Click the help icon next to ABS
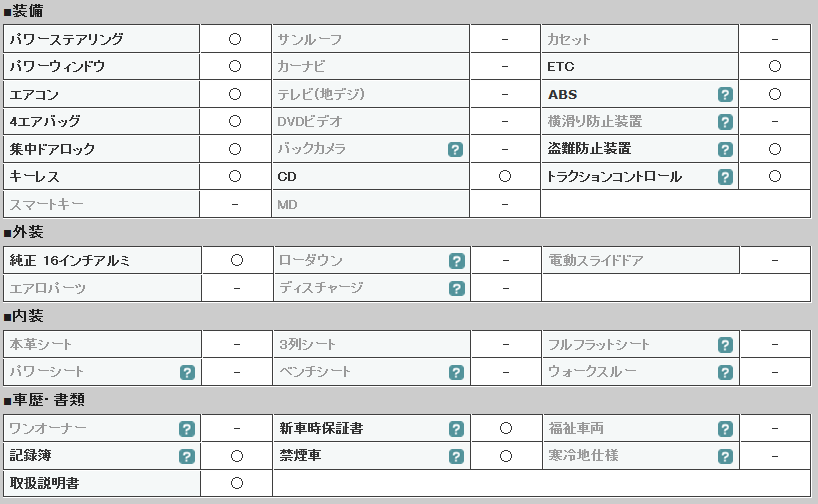 (725, 94)
